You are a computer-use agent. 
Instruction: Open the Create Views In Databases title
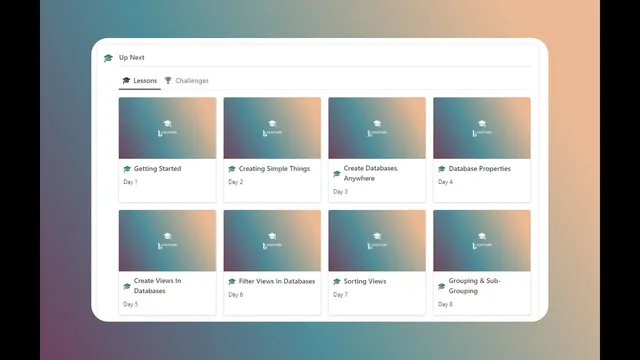[x=157, y=286]
